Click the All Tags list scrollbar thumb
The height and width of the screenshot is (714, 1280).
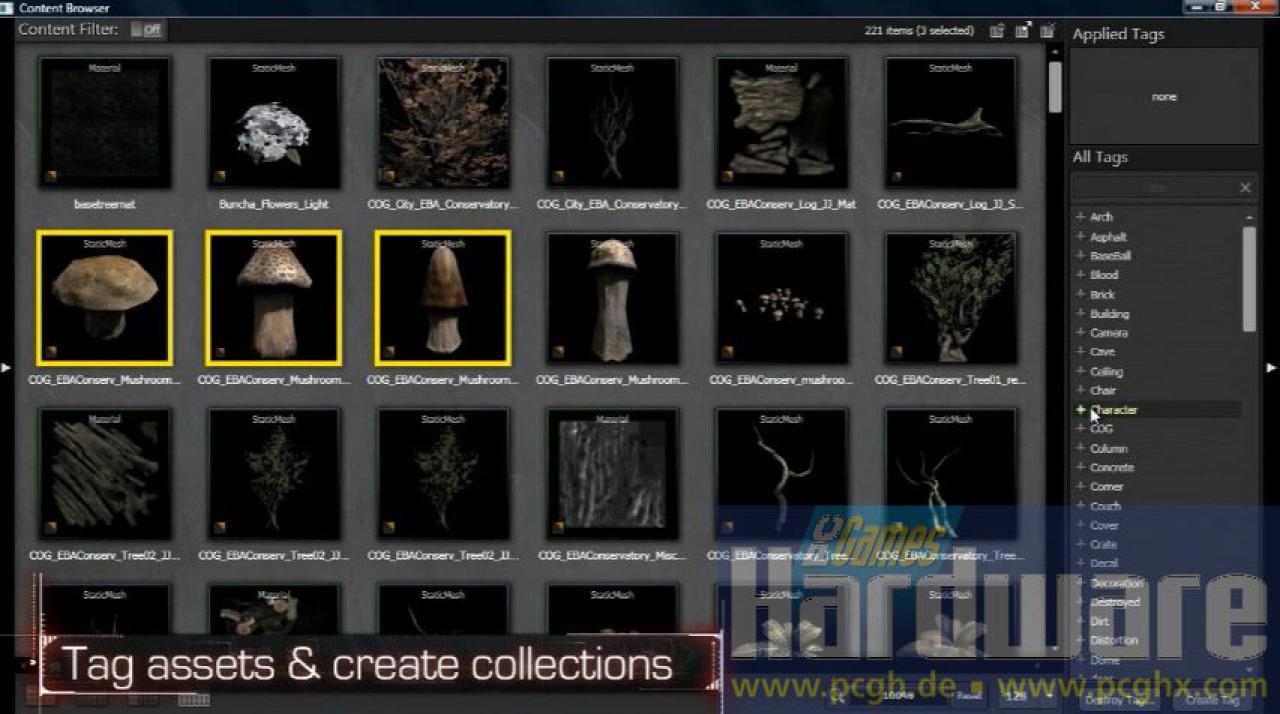(x=1249, y=279)
